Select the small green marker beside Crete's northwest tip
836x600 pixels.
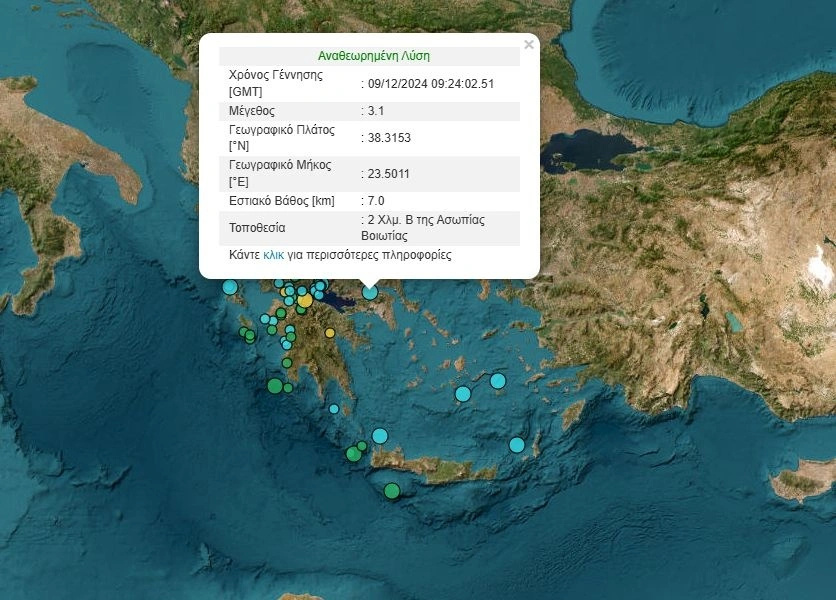[362, 446]
